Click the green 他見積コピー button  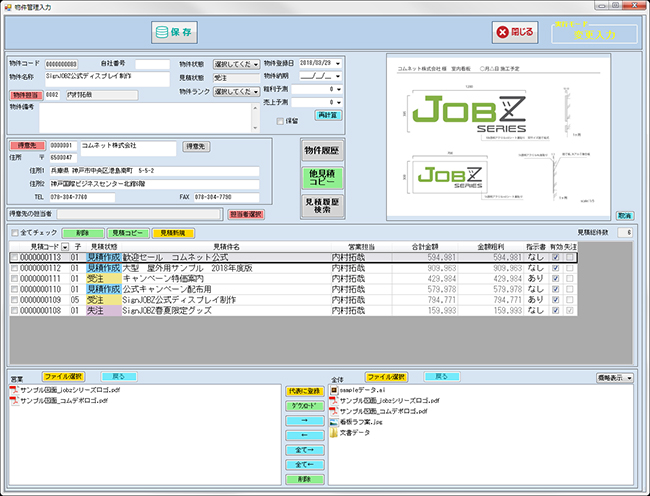pos(322,178)
